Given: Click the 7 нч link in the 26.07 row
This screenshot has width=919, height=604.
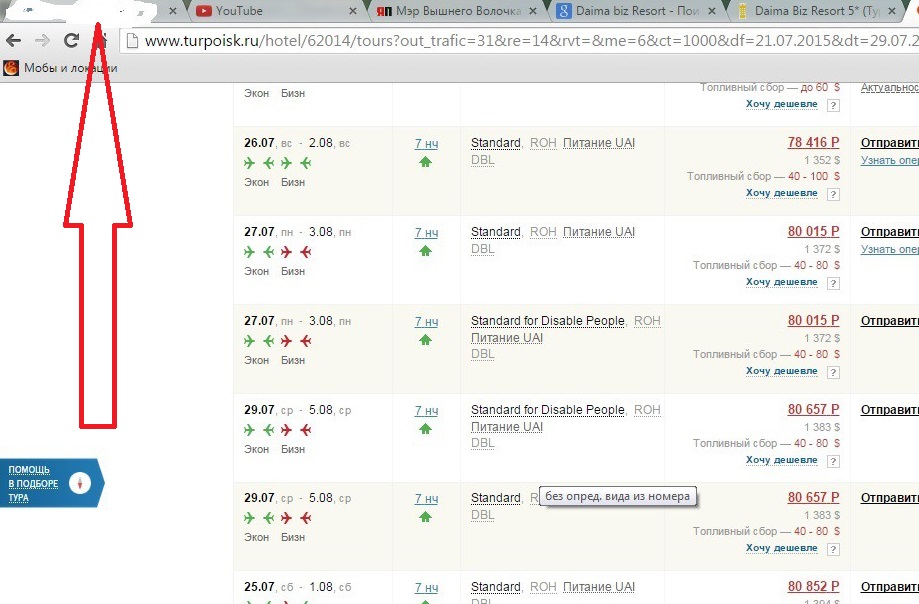Looking at the screenshot, I should pos(426,144).
